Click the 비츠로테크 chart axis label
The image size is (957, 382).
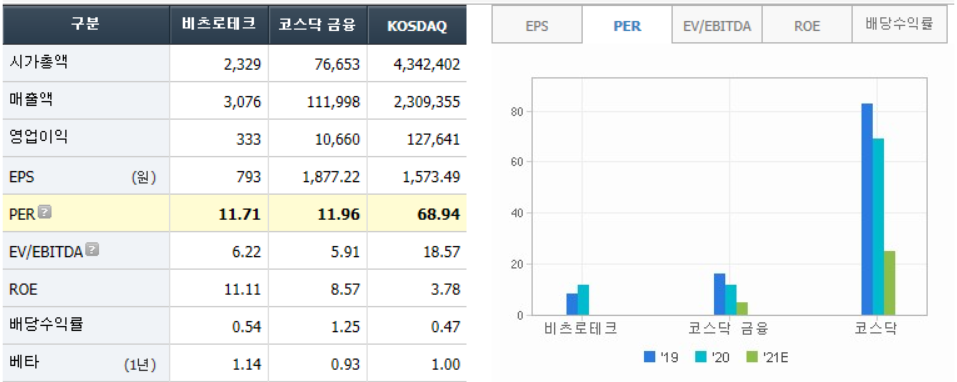[580, 328]
